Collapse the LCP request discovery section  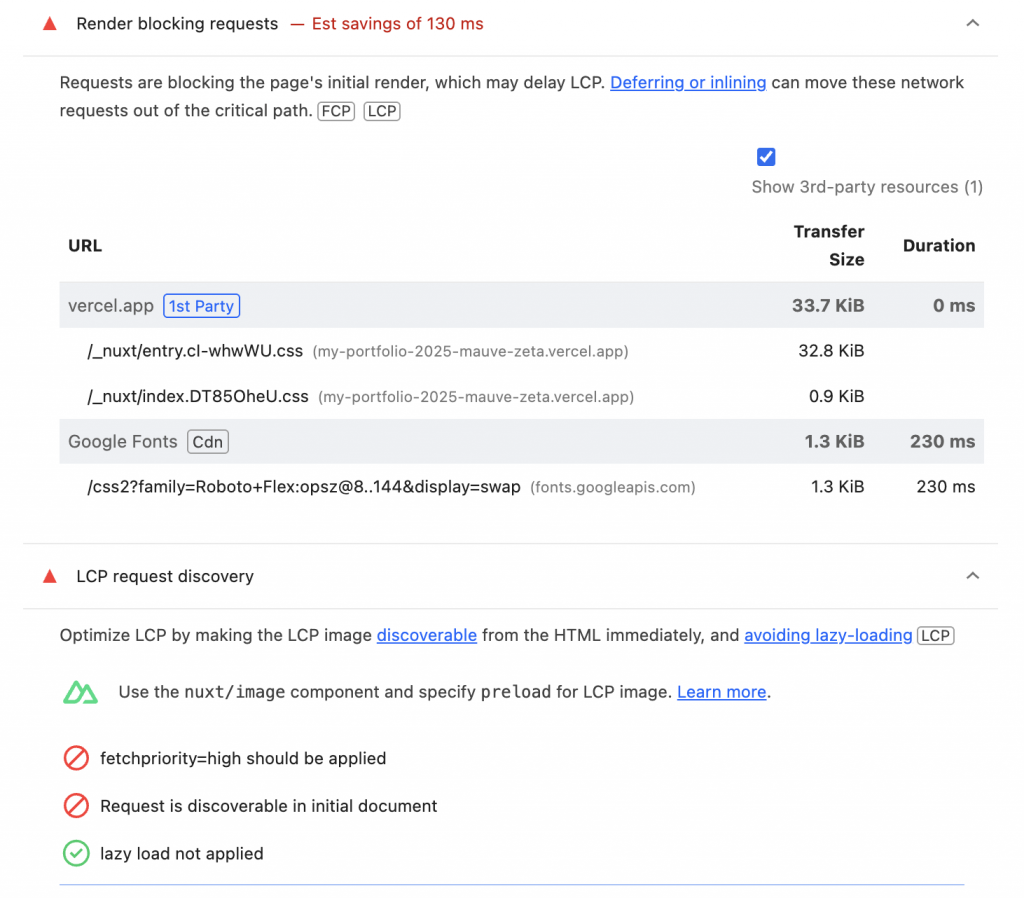972,576
